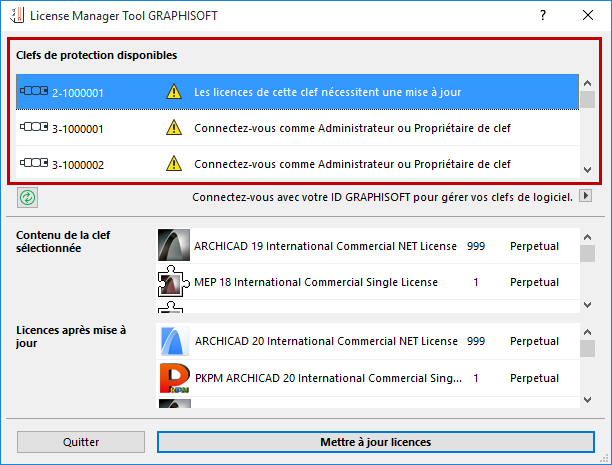Click Perpetual value for PKPM ARCHICAD 20
Viewport: 612px width, 465px height.
click(534, 378)
